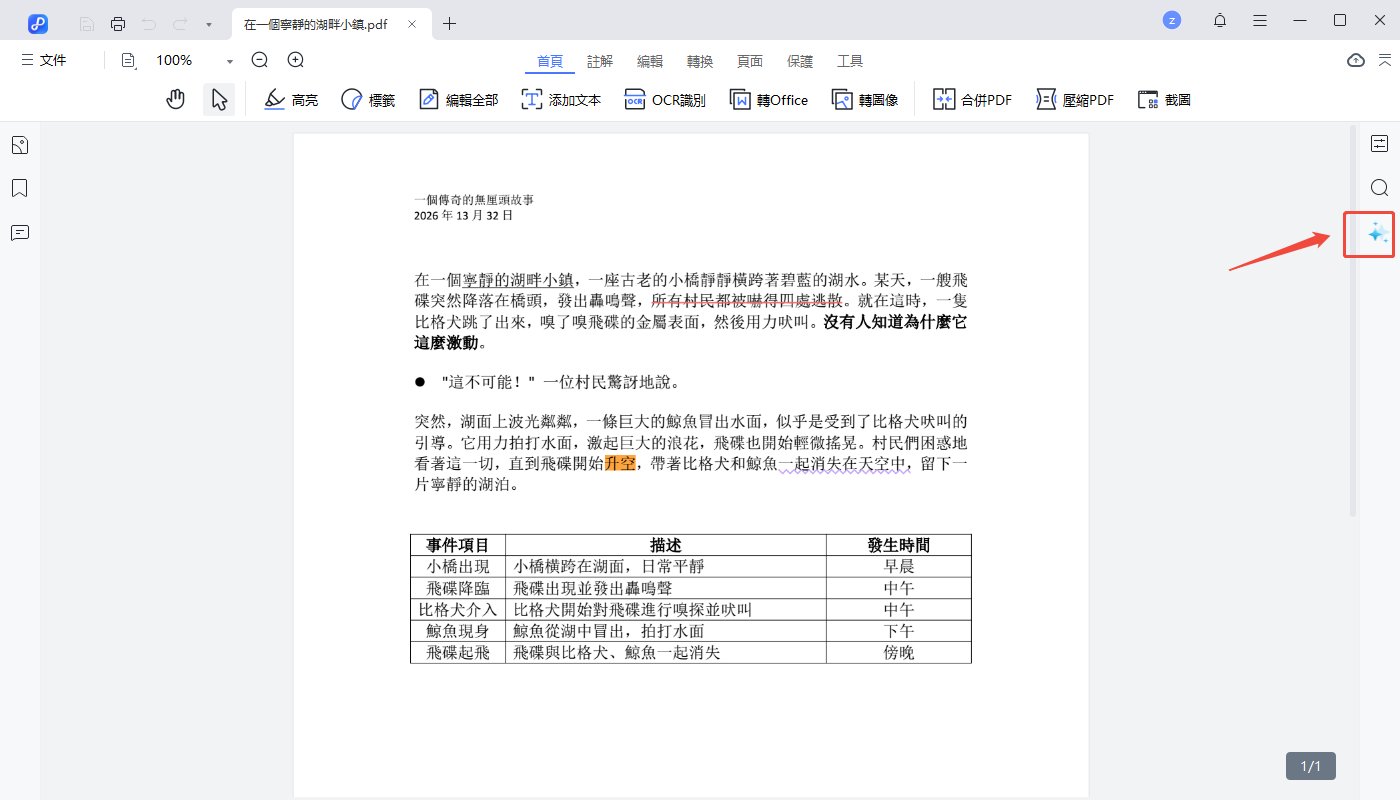1400x800 pixels.
Task: Activate the selection cursor tool
Action: tap(219, 98)
